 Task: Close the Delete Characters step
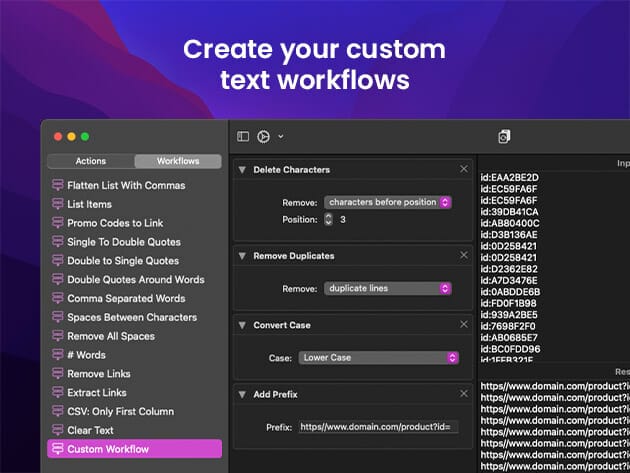(x=464, y=169)
